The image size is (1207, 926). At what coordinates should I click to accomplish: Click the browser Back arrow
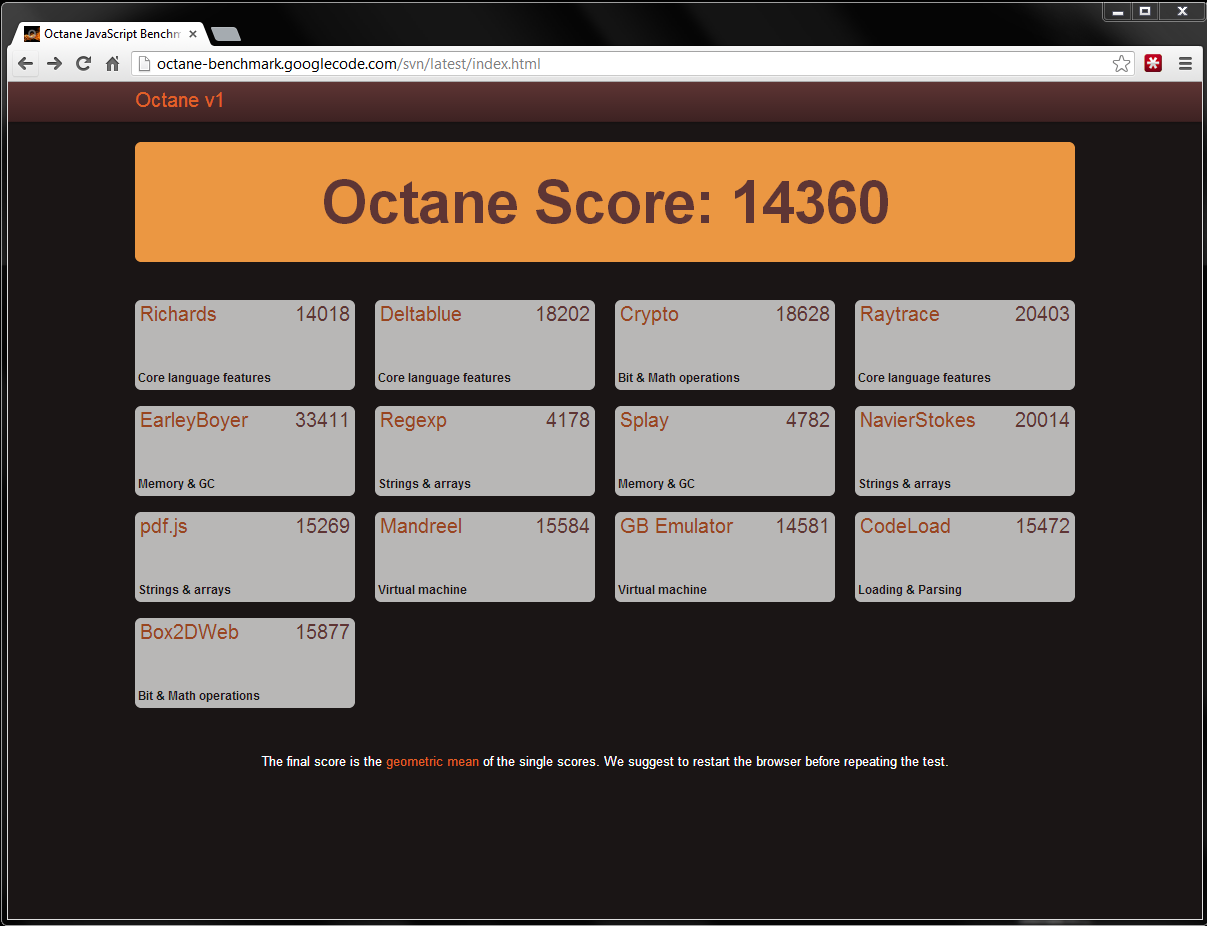[26, 64]
